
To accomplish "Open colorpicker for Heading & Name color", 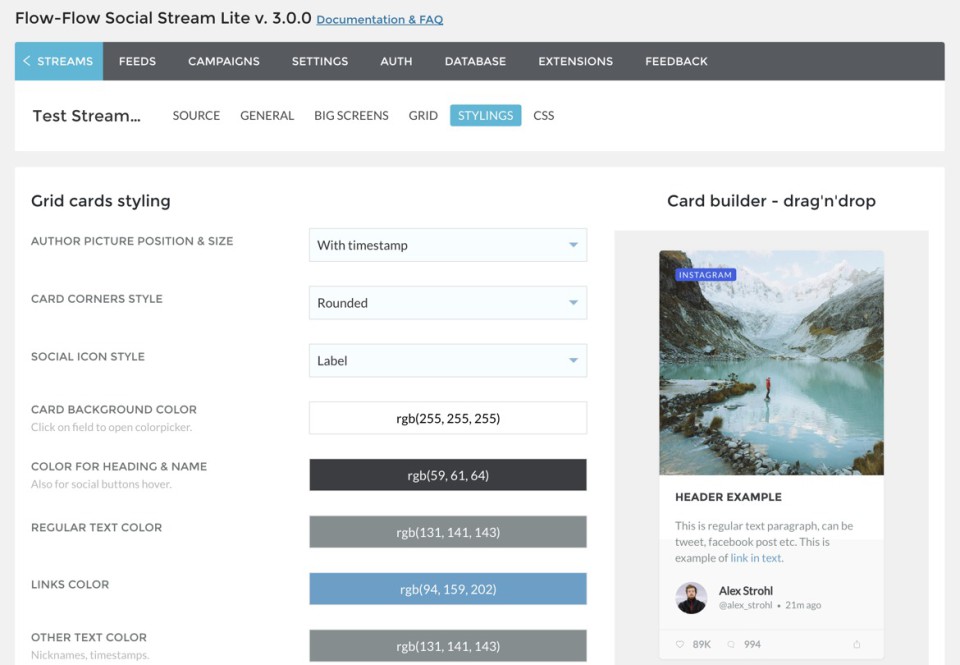I will coord(447,475).
